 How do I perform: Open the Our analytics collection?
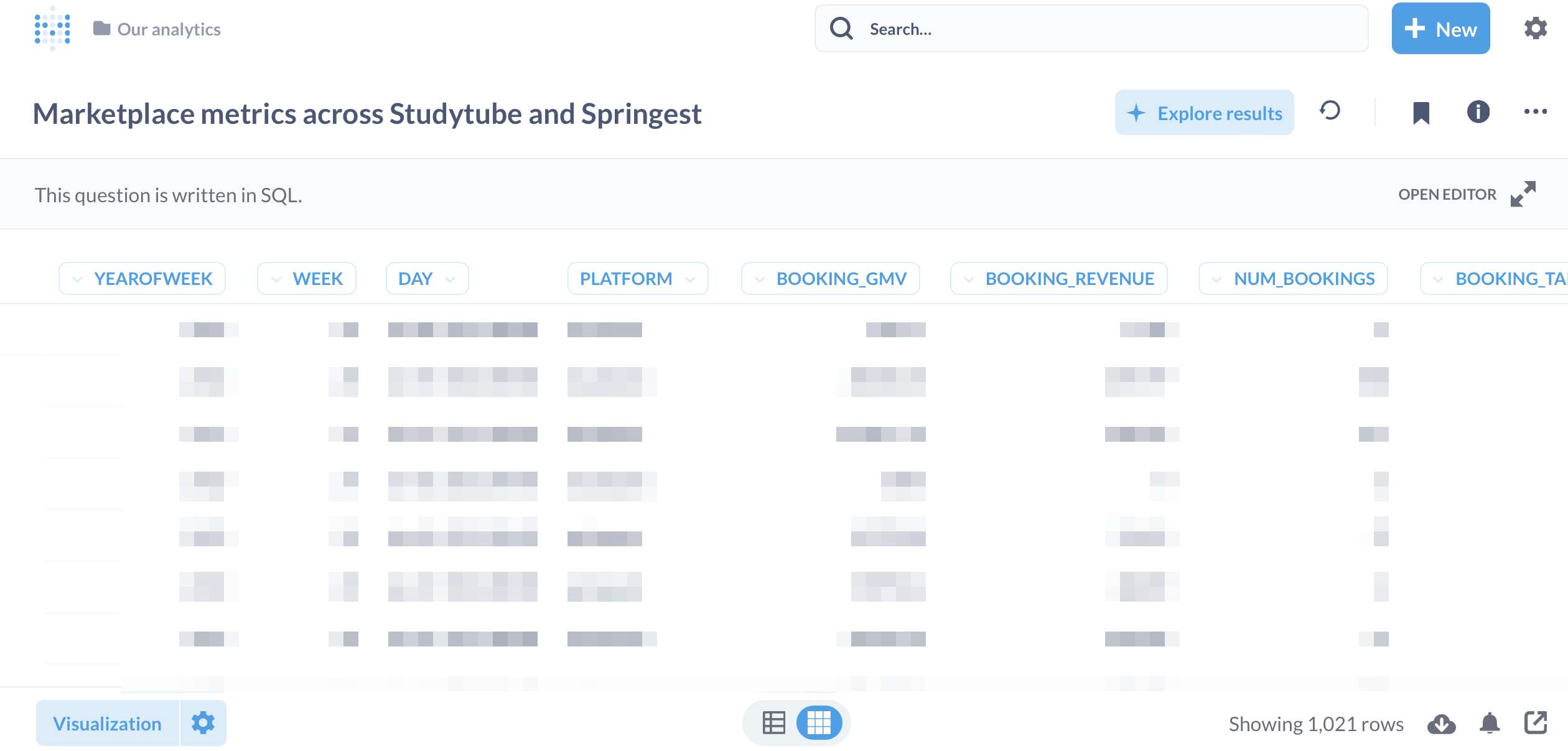(x=157, y=29)
